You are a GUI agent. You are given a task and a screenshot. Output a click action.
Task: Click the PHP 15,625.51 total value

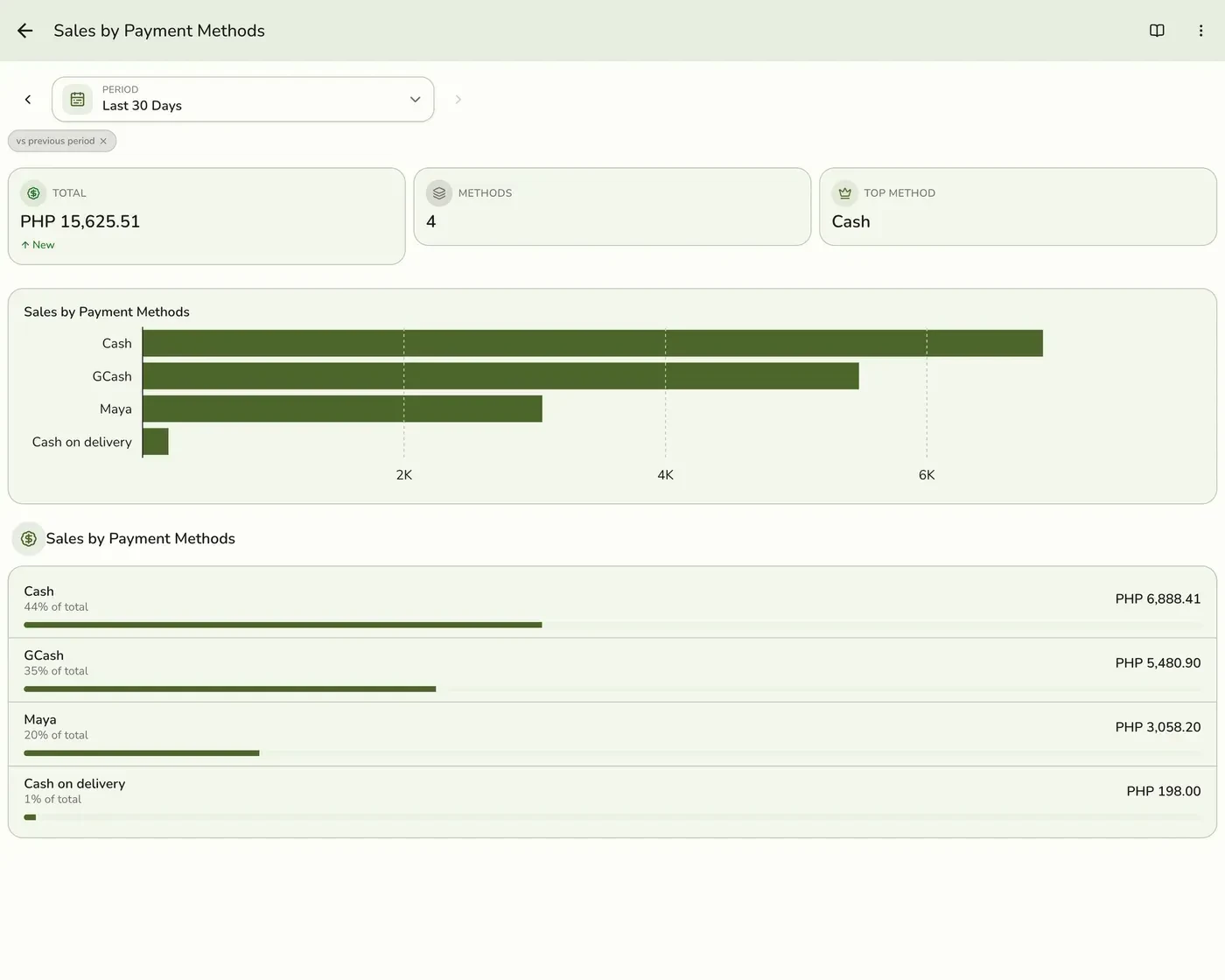pyautogui.click(x=80, y=222)
